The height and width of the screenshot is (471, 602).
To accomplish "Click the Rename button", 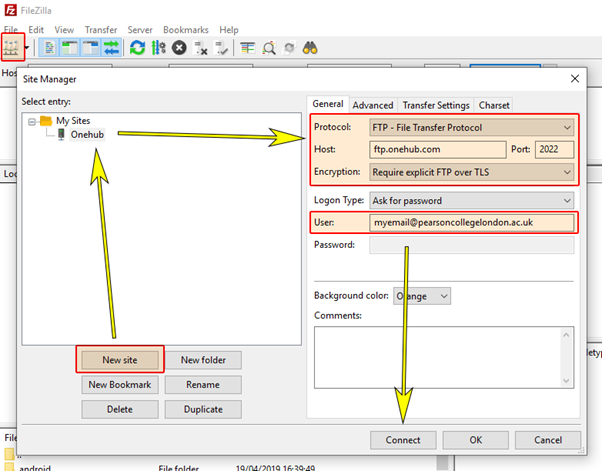I will pyautogui.click(x=203, y=385).
